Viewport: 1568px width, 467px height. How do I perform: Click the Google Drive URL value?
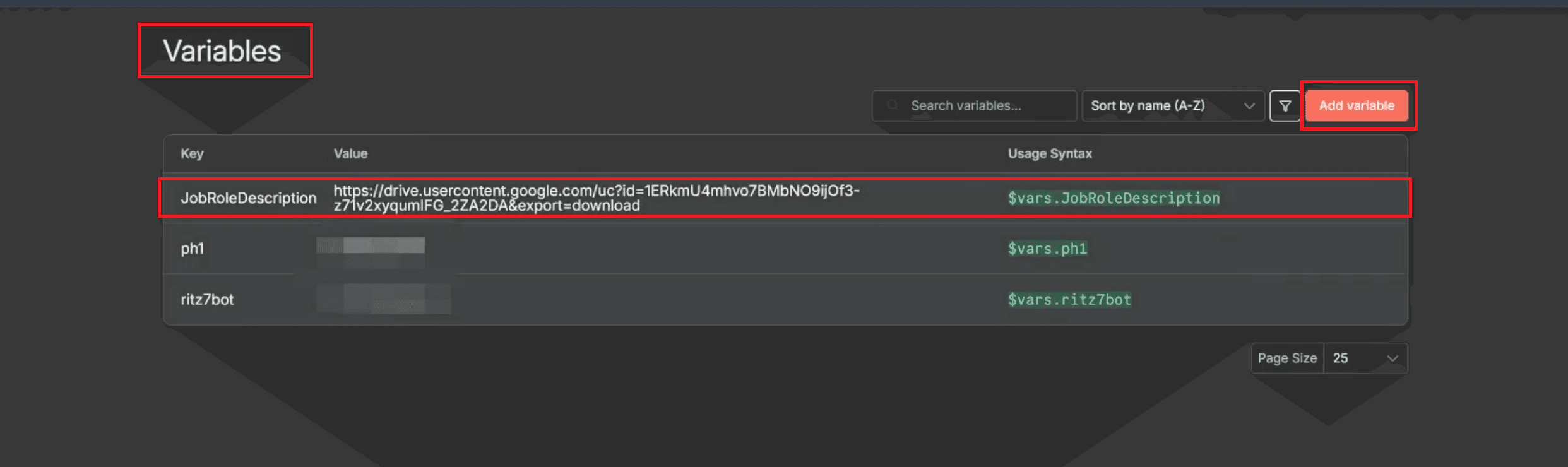tap(597, 198)
